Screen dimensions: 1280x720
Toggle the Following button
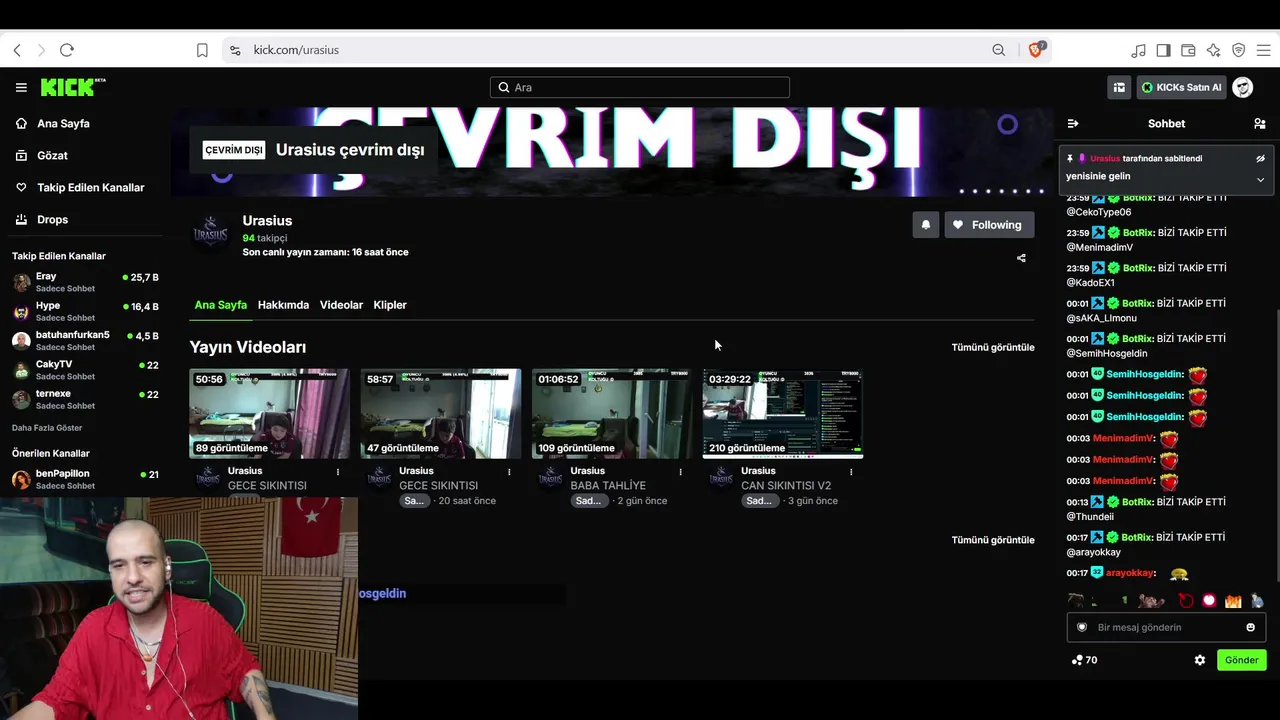(x=987, y=225)
